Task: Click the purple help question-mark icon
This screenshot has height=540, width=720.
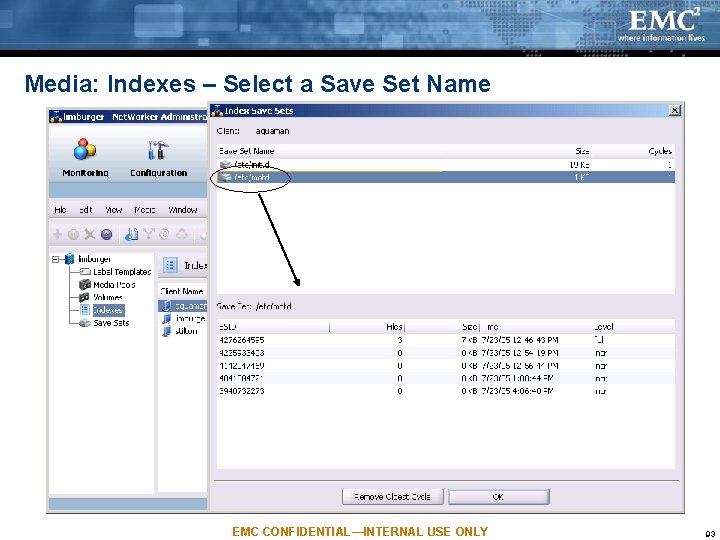Action: point(107,235)
